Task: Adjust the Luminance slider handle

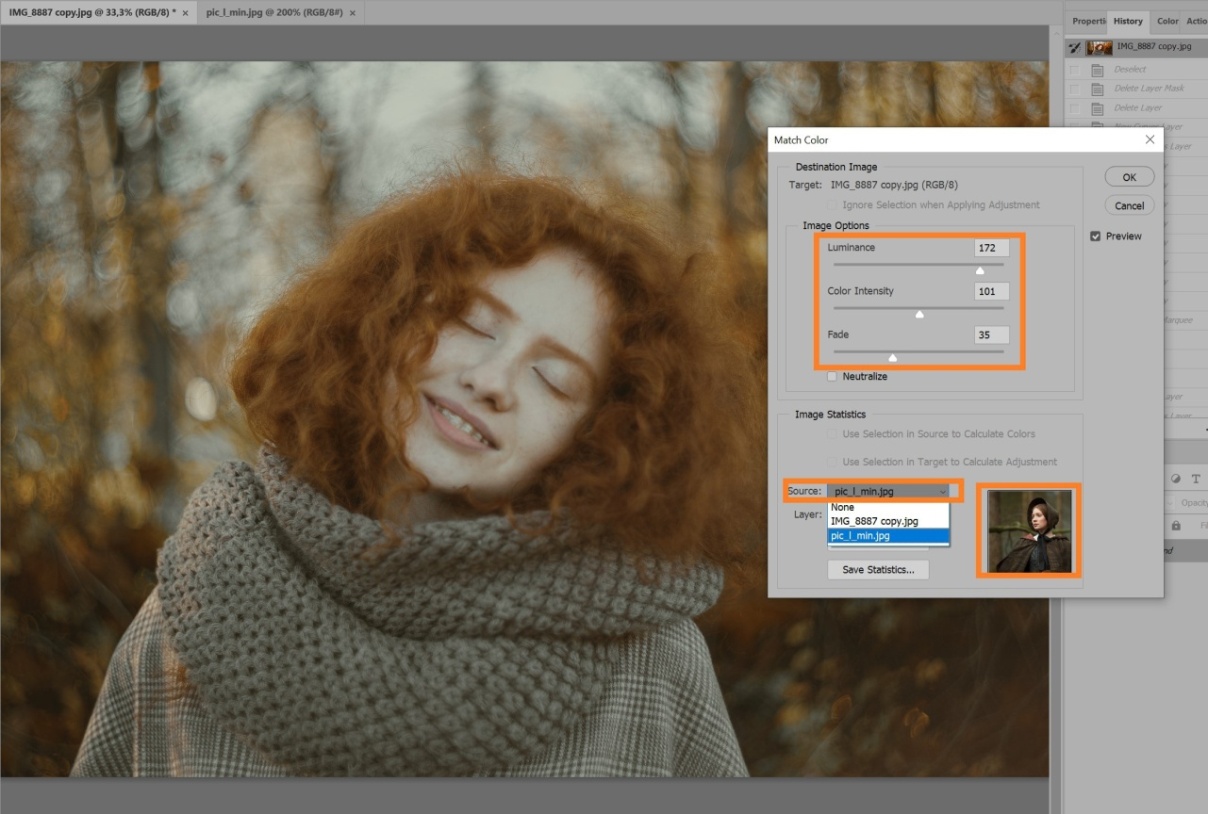Action: tap(980, 269)
